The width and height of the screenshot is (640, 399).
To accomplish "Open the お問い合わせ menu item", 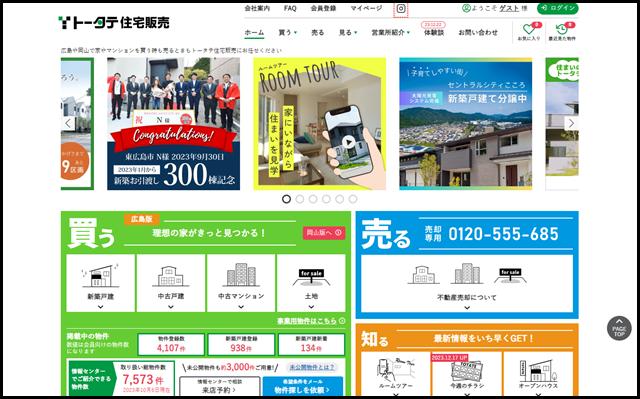I will (478, 33).
